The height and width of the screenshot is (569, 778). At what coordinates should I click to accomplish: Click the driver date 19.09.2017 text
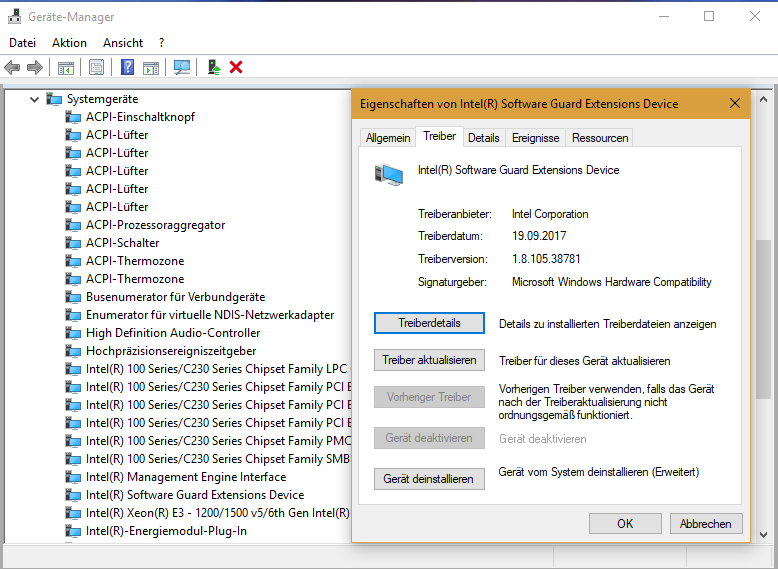pos(539,236)
